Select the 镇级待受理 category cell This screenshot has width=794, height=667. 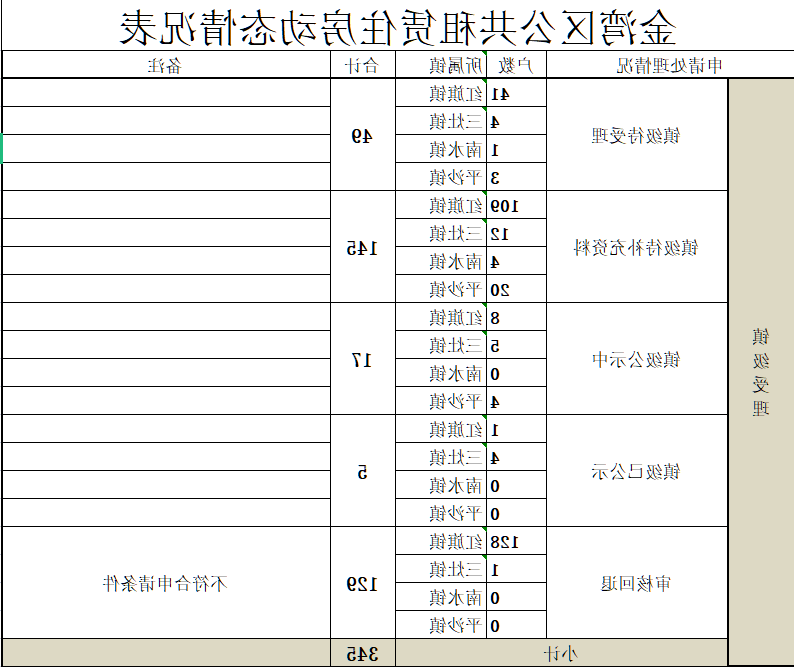pos(637,135)
